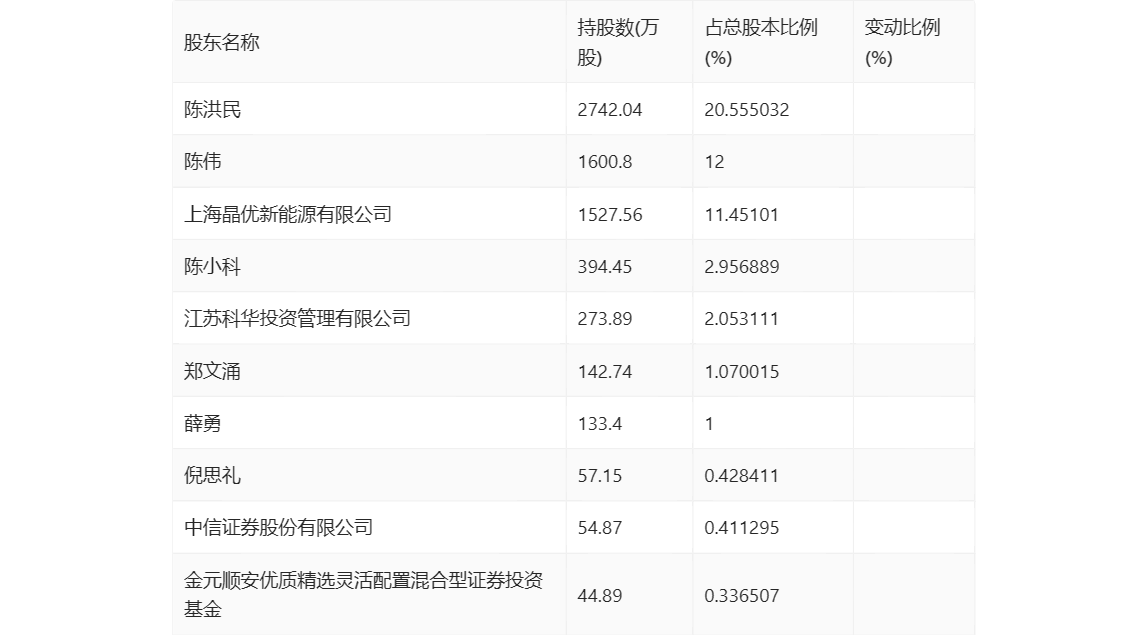Select the value 57.15
1148x635 pixels.
click(600, 475)
